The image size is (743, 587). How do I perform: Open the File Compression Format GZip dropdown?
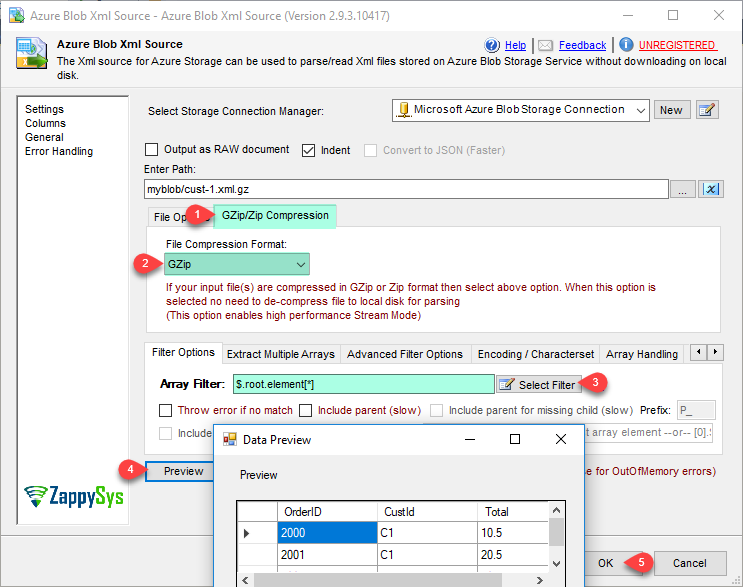[x=237, y=264]
